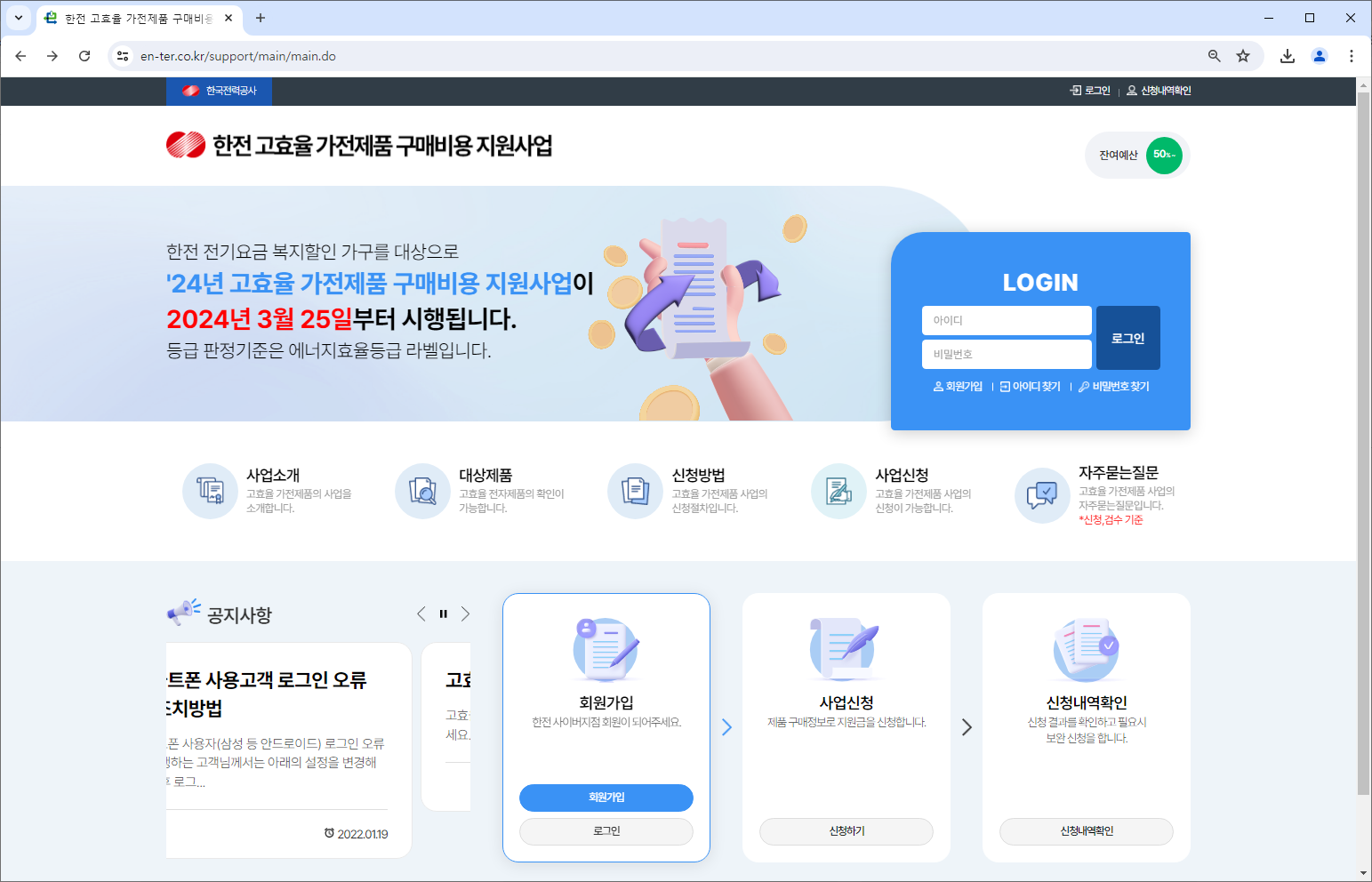Click the 신청하기 button
Screen dimensions: 1372x882
coord(846,831)
